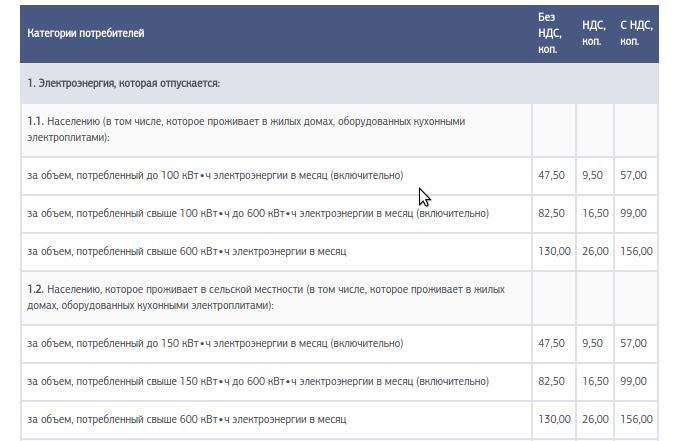Click the 47,50 value in 100 кВт•ч row
The image size is (676, 441).
551,175
